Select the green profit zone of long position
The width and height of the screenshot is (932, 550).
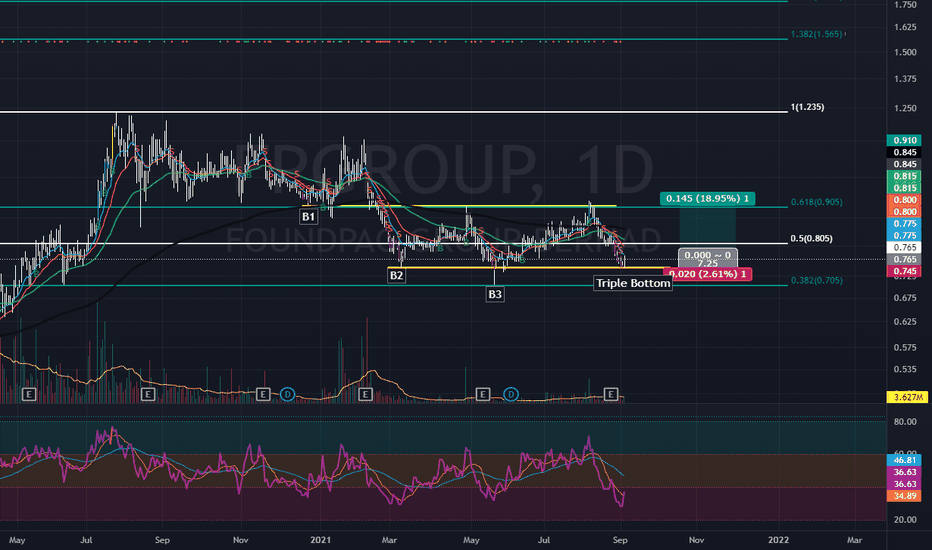coord(707,227)
